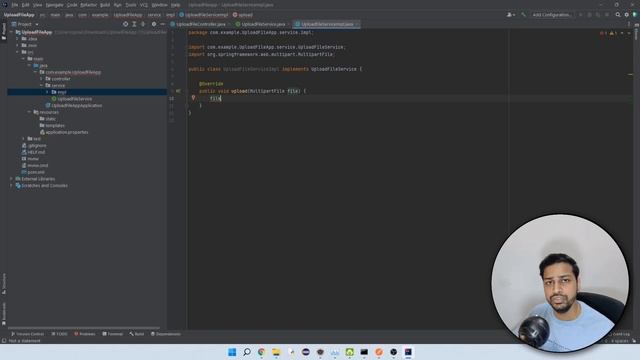Click upload method breadcrumb in navigation bar
640x360 pixels.
click(x=243, y=15)
